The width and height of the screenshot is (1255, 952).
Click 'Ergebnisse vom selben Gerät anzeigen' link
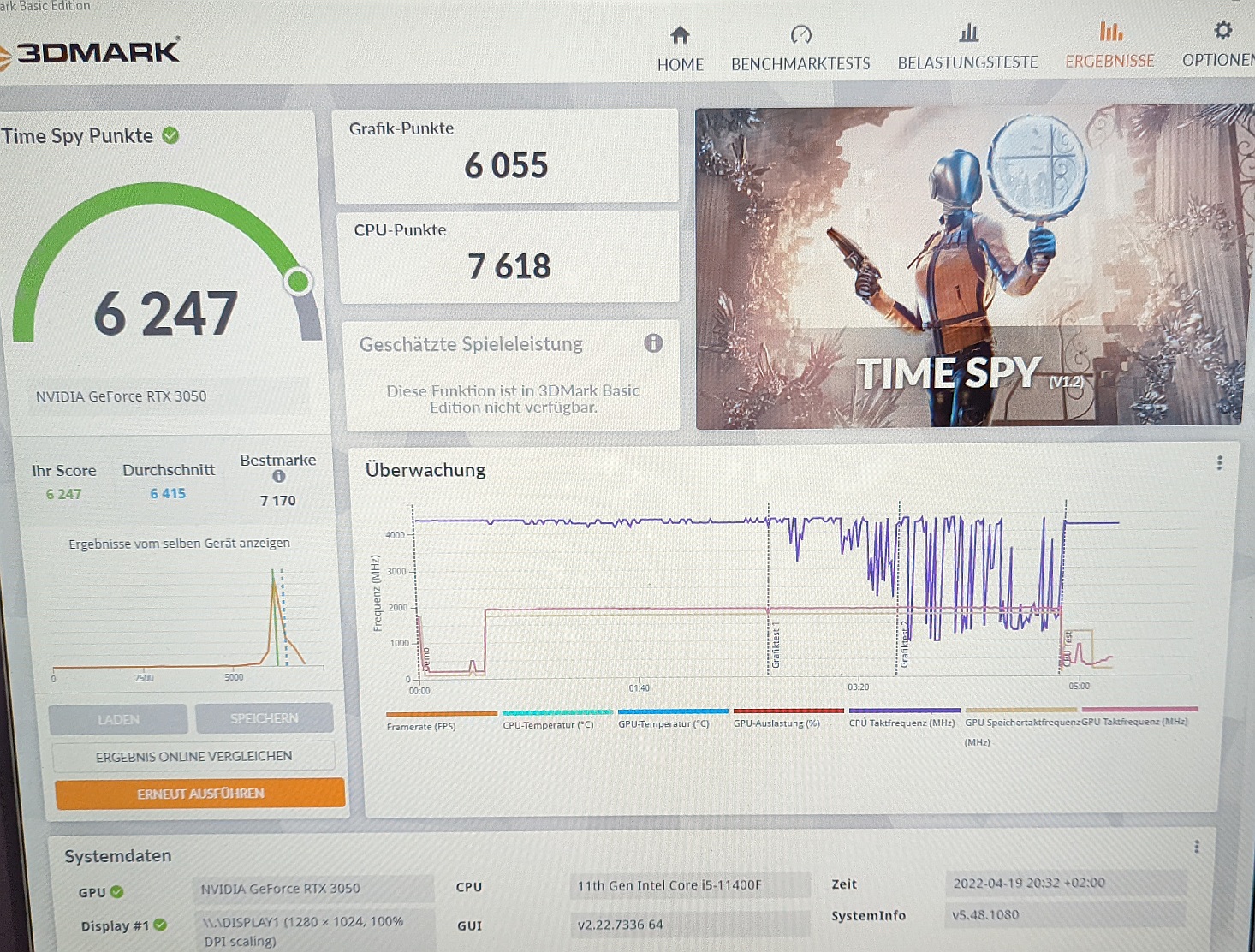point(179,543)
